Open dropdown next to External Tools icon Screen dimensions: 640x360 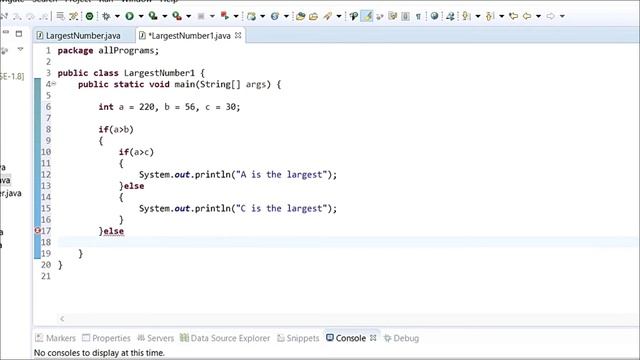[188, 16]
